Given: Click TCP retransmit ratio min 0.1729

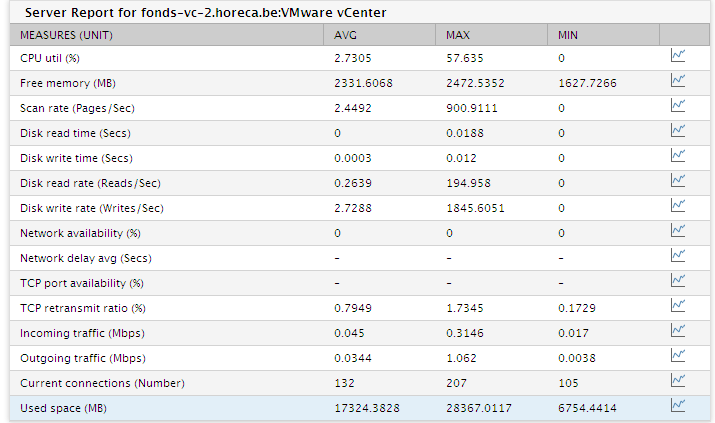Looking at the screenshot, I should click(x=577, y=309).
